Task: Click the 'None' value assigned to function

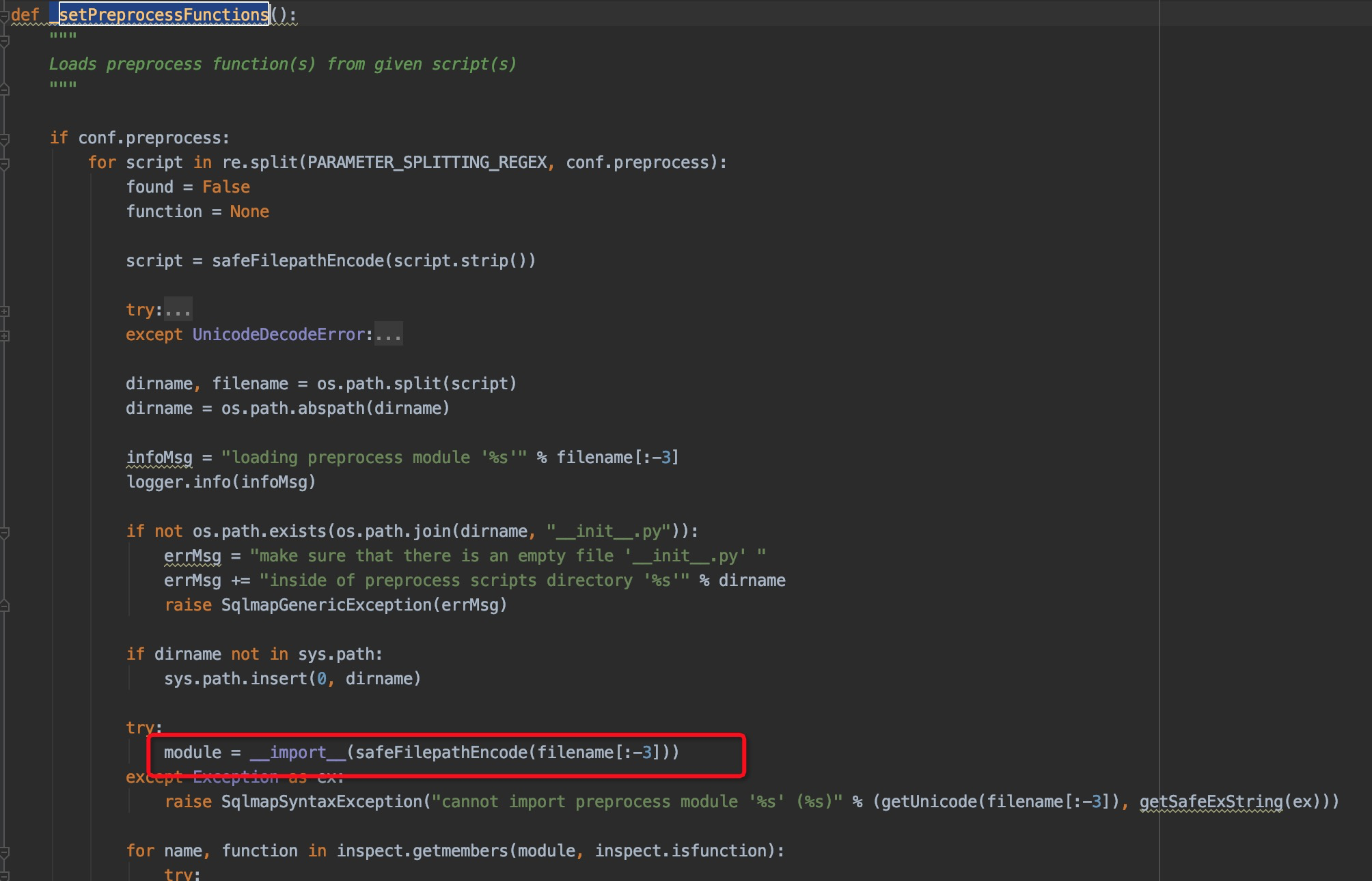Action: point(249,212)
